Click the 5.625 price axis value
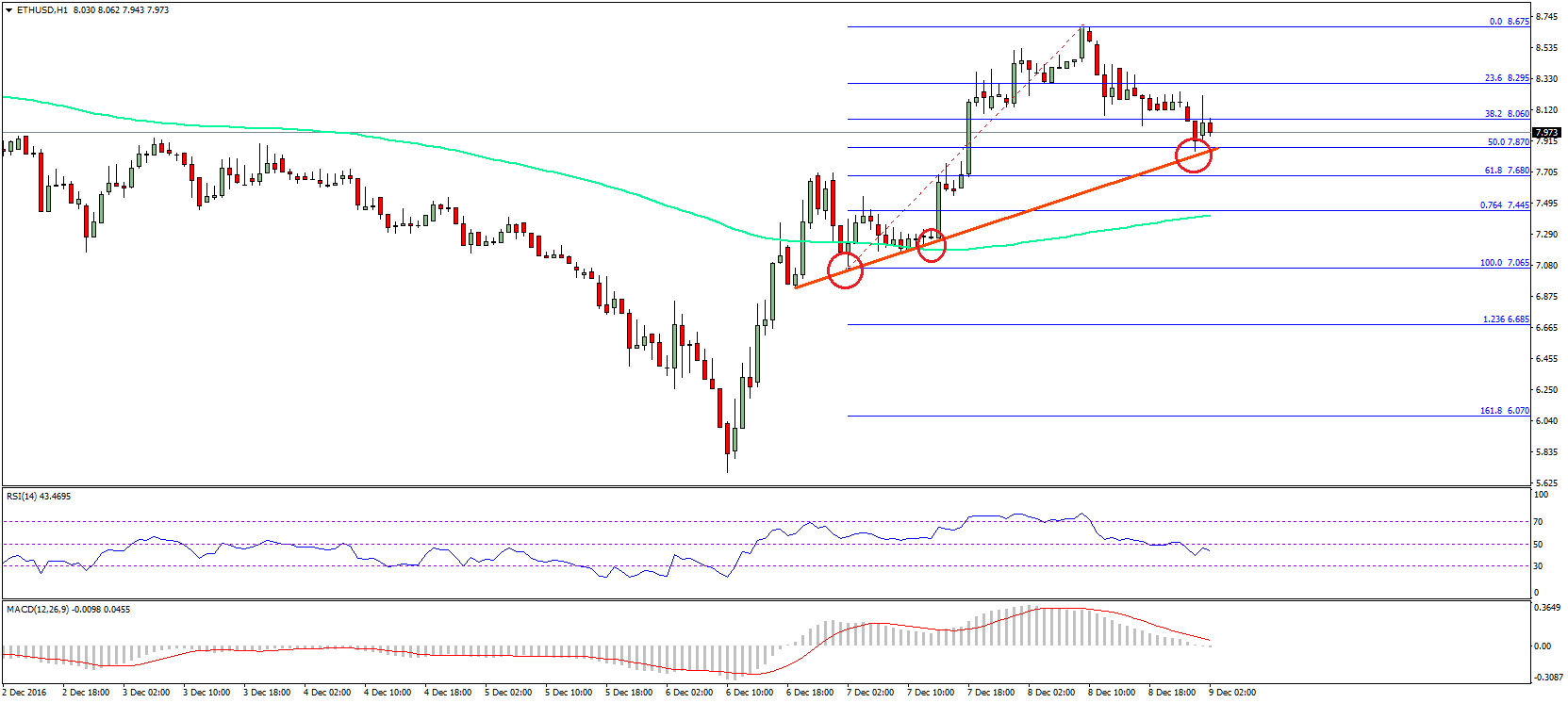 (x=1546, y=482)
